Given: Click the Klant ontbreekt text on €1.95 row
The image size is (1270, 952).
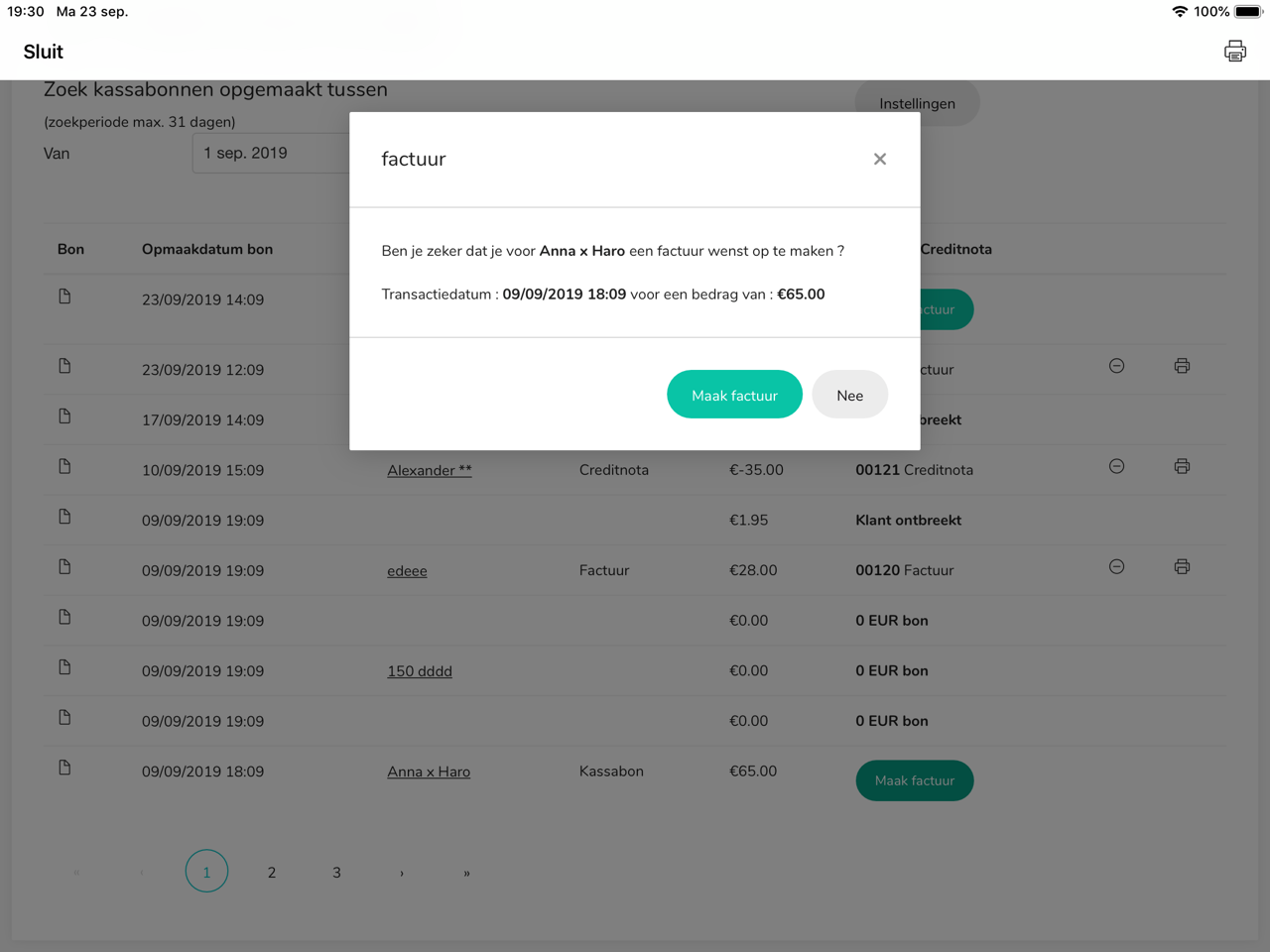Looking at the screenshot, I should coord(908,520).
